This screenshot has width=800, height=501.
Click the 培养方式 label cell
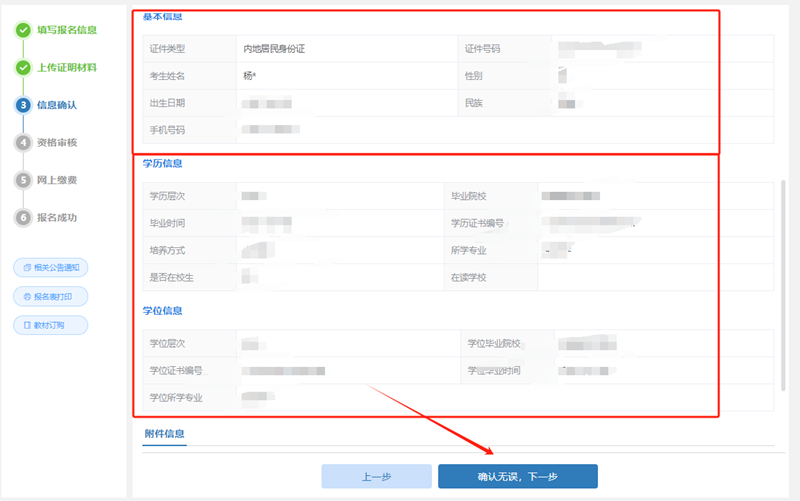[x=189, y=250]
